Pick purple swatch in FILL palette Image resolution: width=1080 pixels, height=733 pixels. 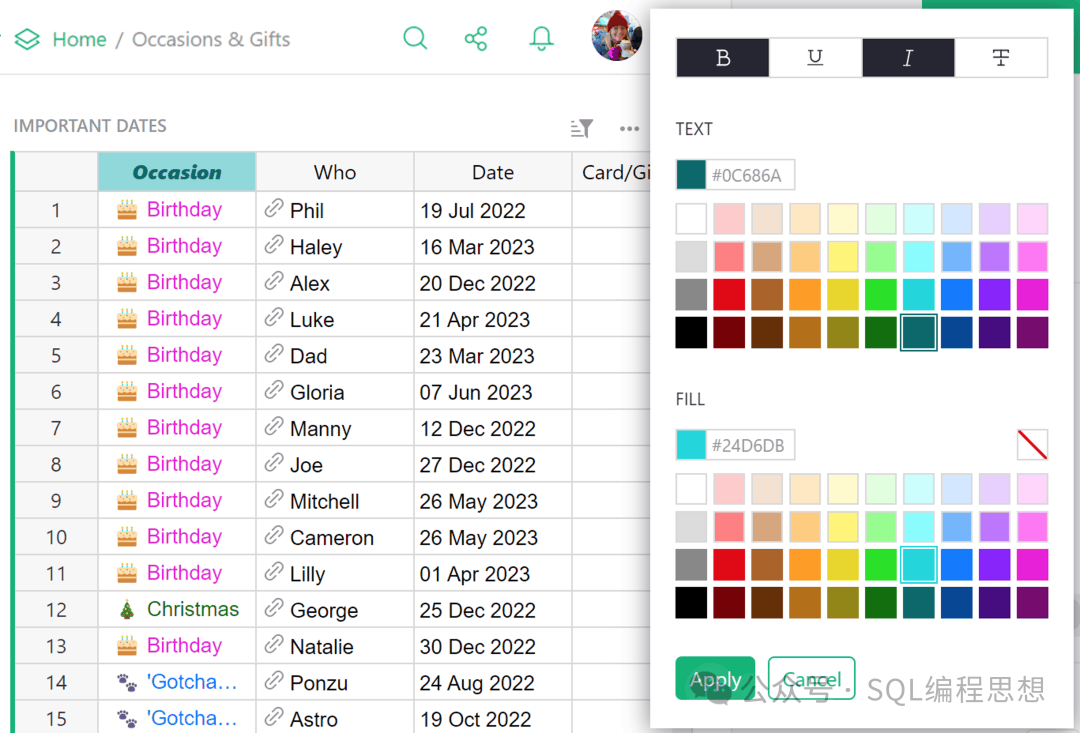994,565
